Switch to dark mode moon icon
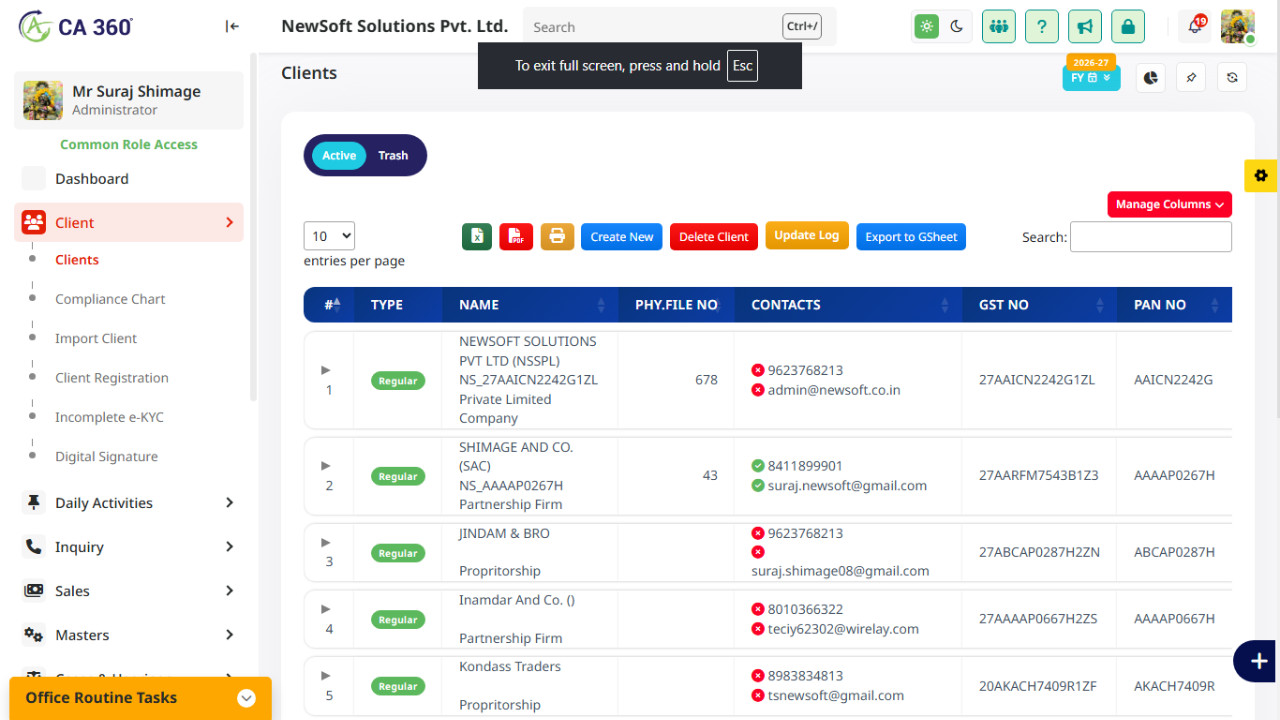 pyautogui.click(x=957, y=27)
